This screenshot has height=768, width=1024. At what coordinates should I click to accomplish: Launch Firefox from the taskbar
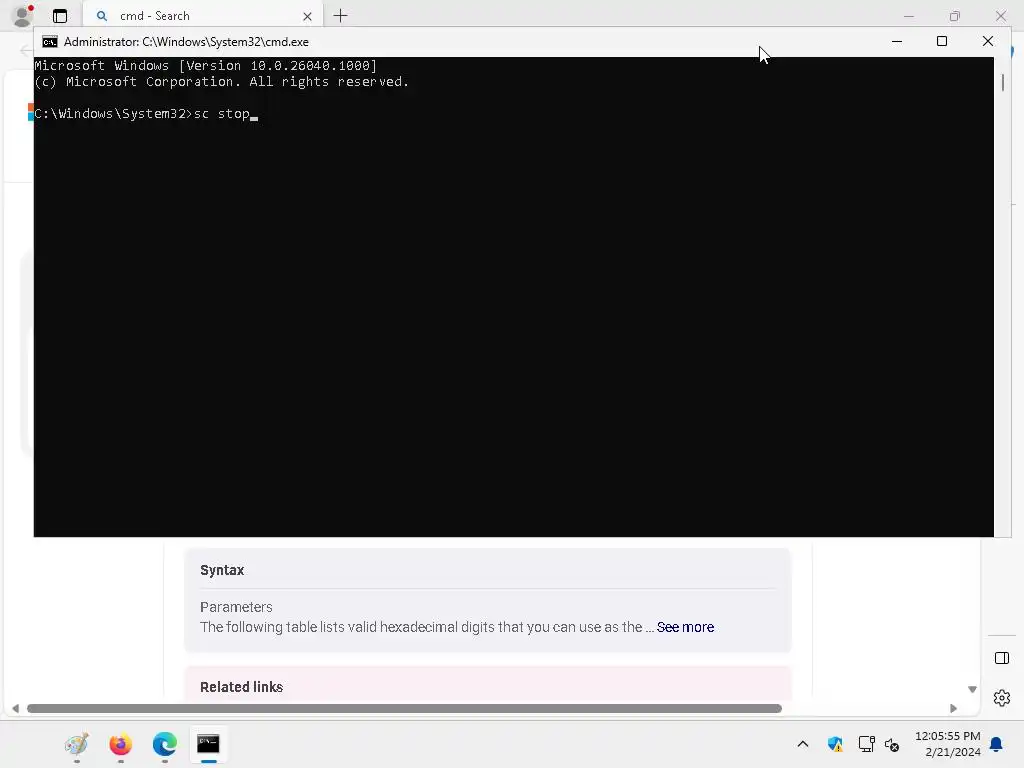click(121, 744)
